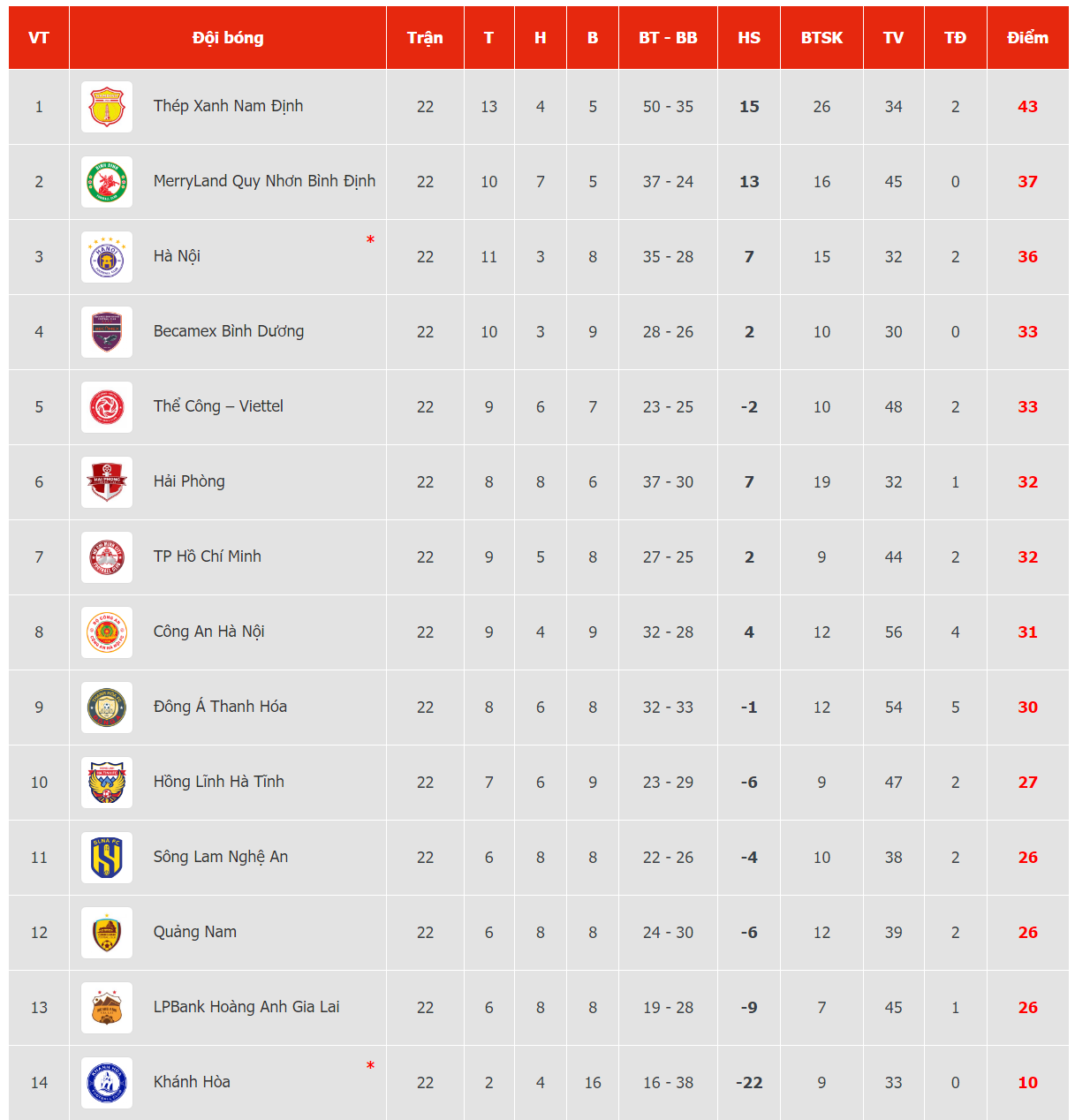Open the Đông Á Thanh Hóa team link
Screen dimensions: 1075x1120
tap(220, 707)
